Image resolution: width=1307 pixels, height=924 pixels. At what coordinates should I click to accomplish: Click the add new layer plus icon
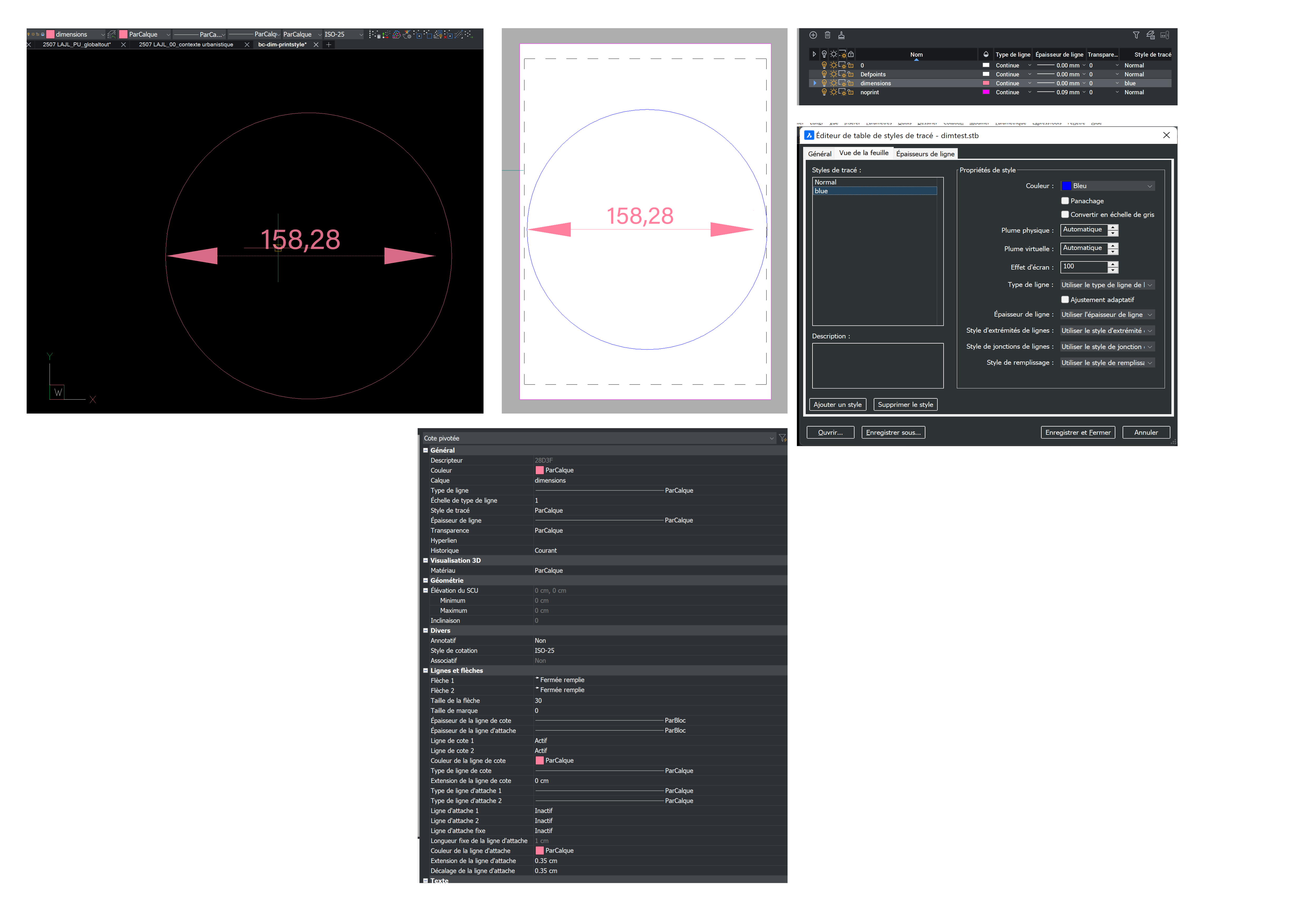[813, 35]
